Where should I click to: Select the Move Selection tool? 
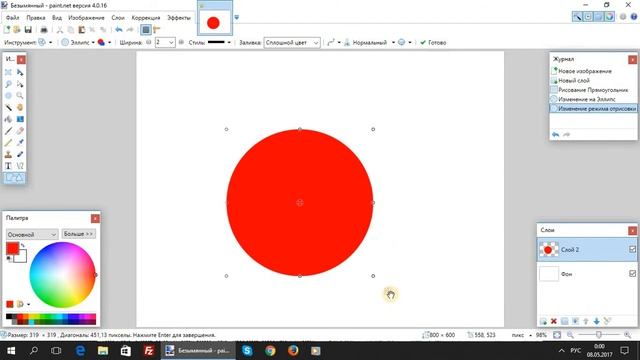click(x=20, y=84)
